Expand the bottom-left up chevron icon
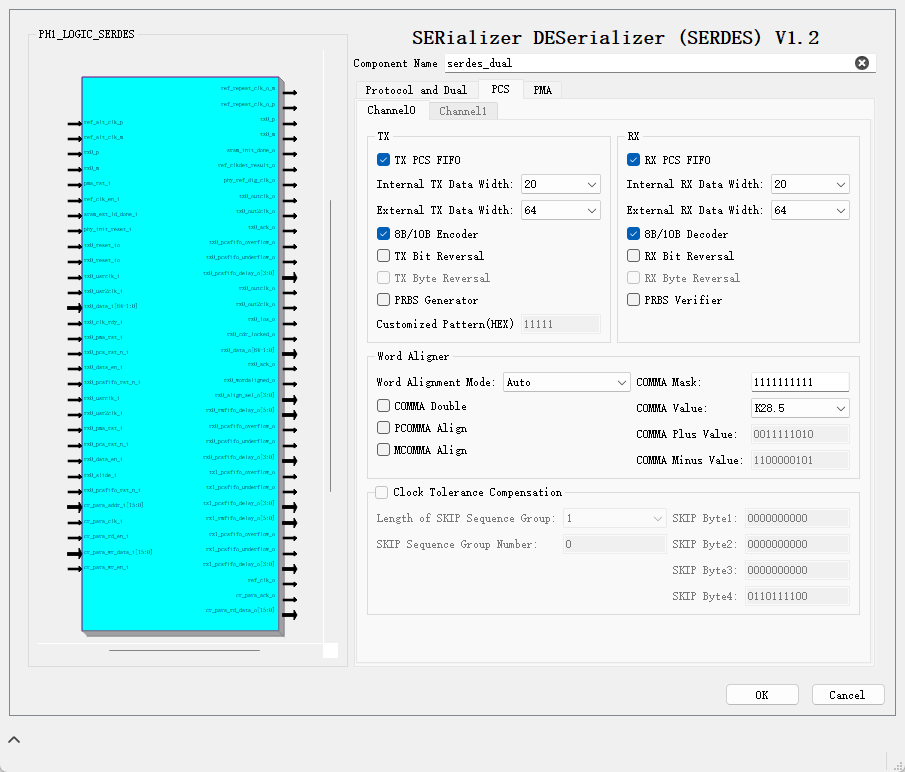The width and height of the screenshot is (905, 772). point(14,740)
